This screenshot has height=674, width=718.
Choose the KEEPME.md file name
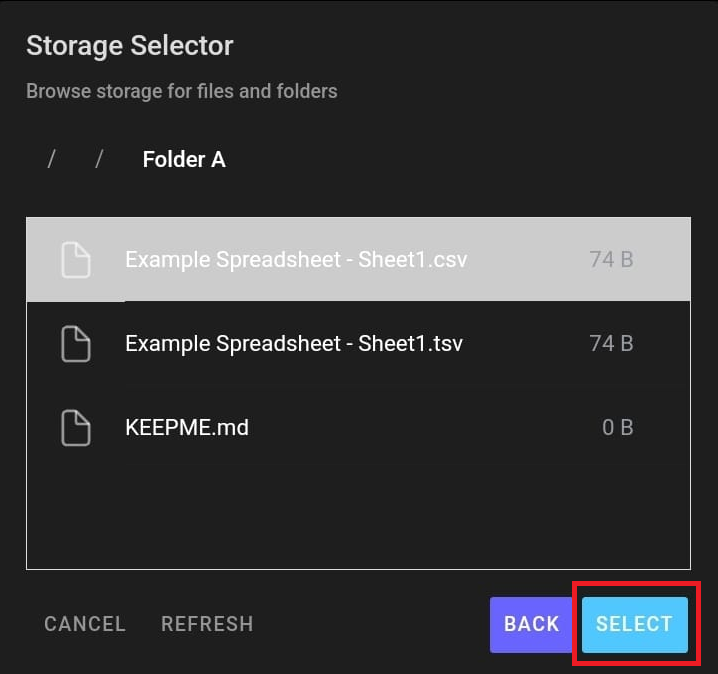(x=187, y=428)
